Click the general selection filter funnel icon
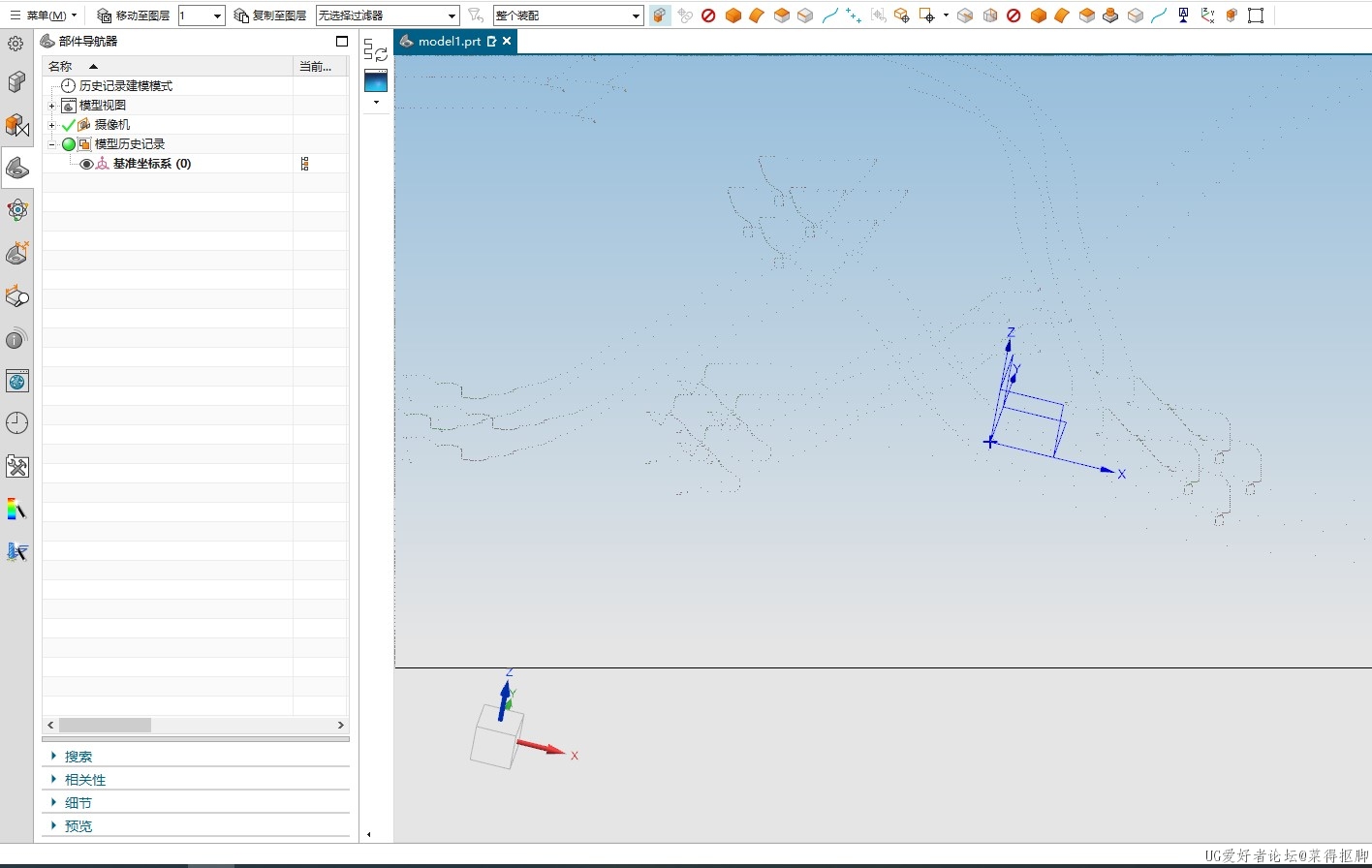The height and width of the screenshot is (868, 1372). (x=475, y=15)
